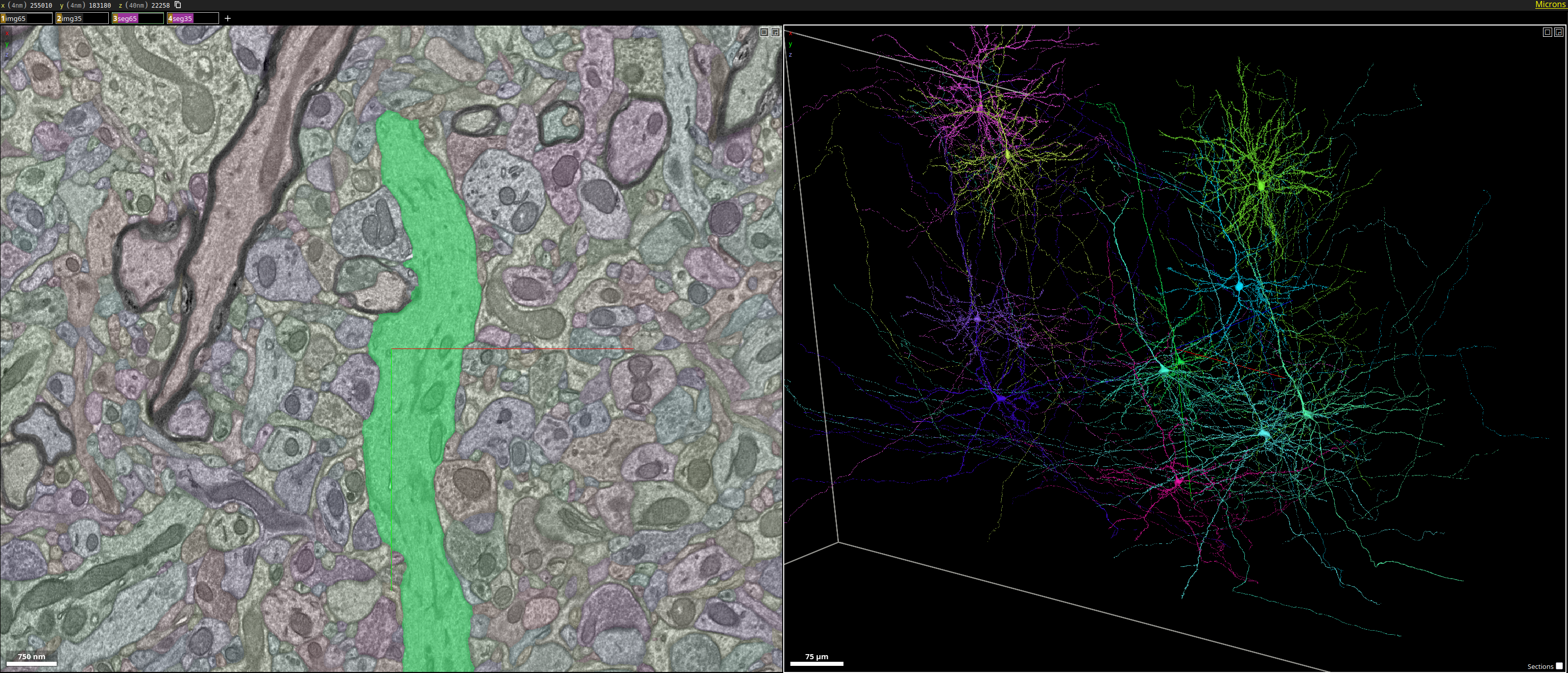This screenshot has height=673, width=1568.
Task: Copy position using clipboard icon
Action: (x=178, y=5)
